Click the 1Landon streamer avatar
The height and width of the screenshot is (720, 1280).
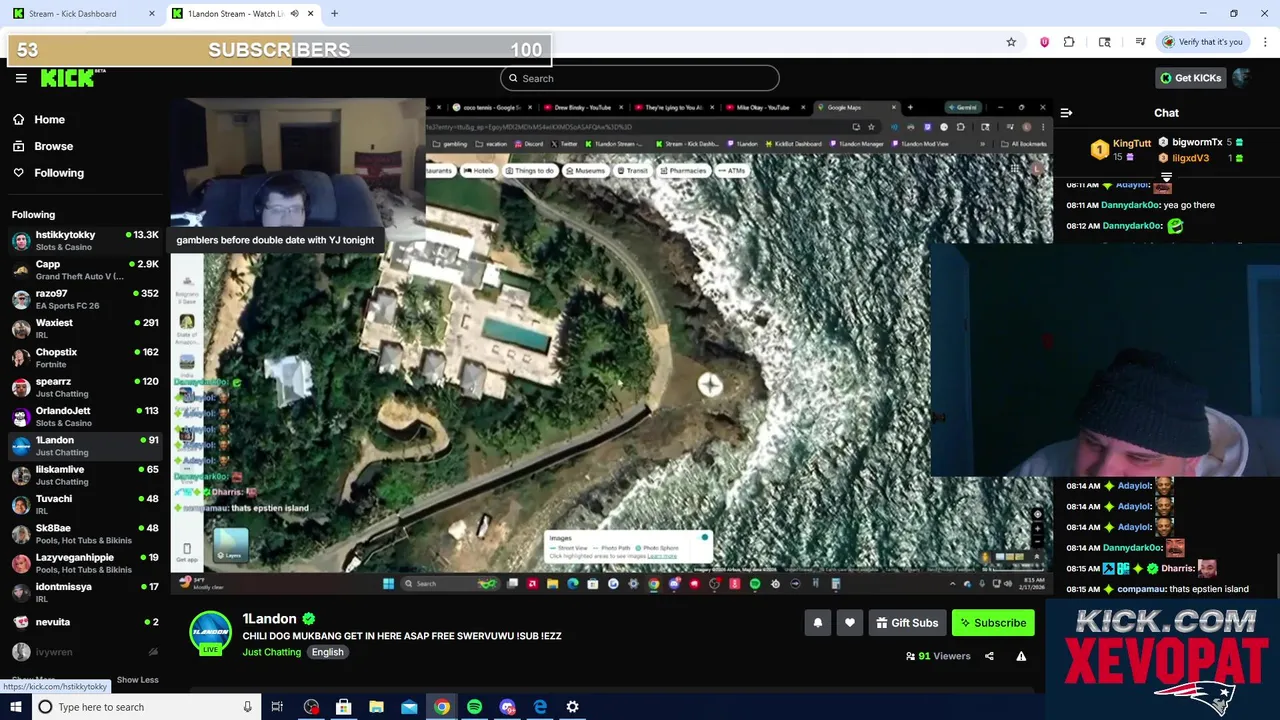tap(210, 633)
